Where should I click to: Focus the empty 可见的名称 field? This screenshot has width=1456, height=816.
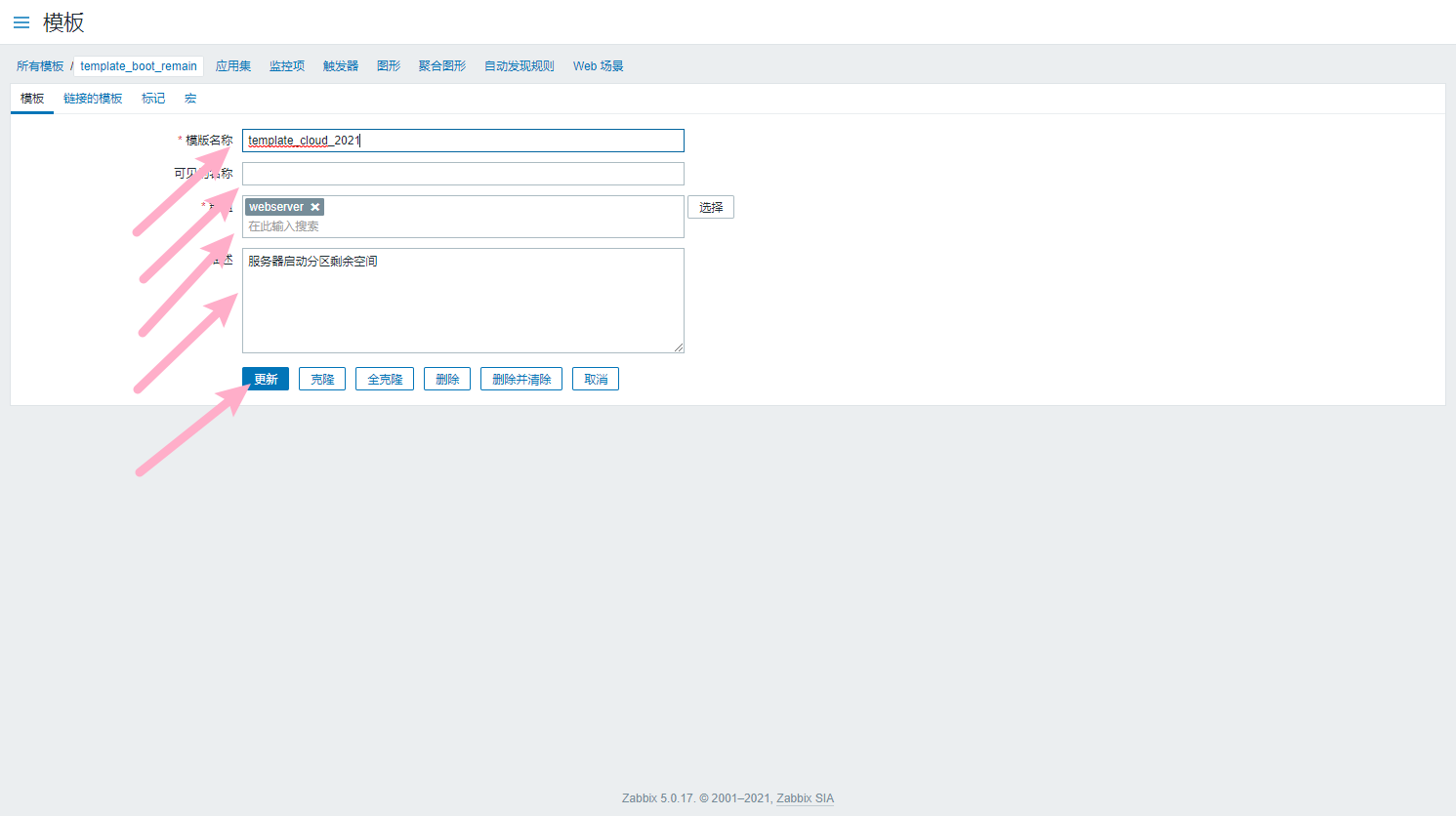click(x=463, y=174)
